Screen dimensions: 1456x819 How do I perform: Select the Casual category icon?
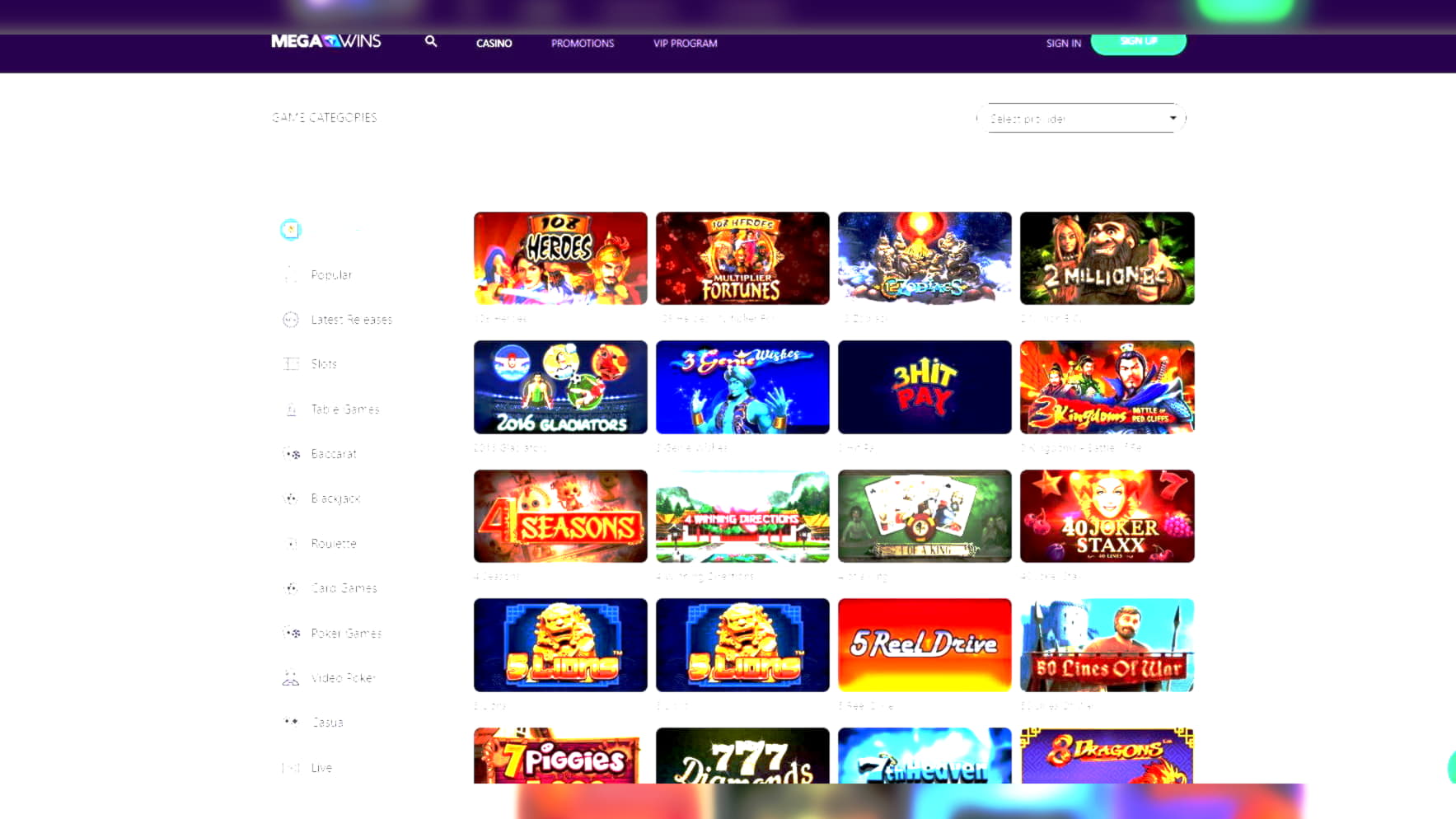[x=290, y=723]
